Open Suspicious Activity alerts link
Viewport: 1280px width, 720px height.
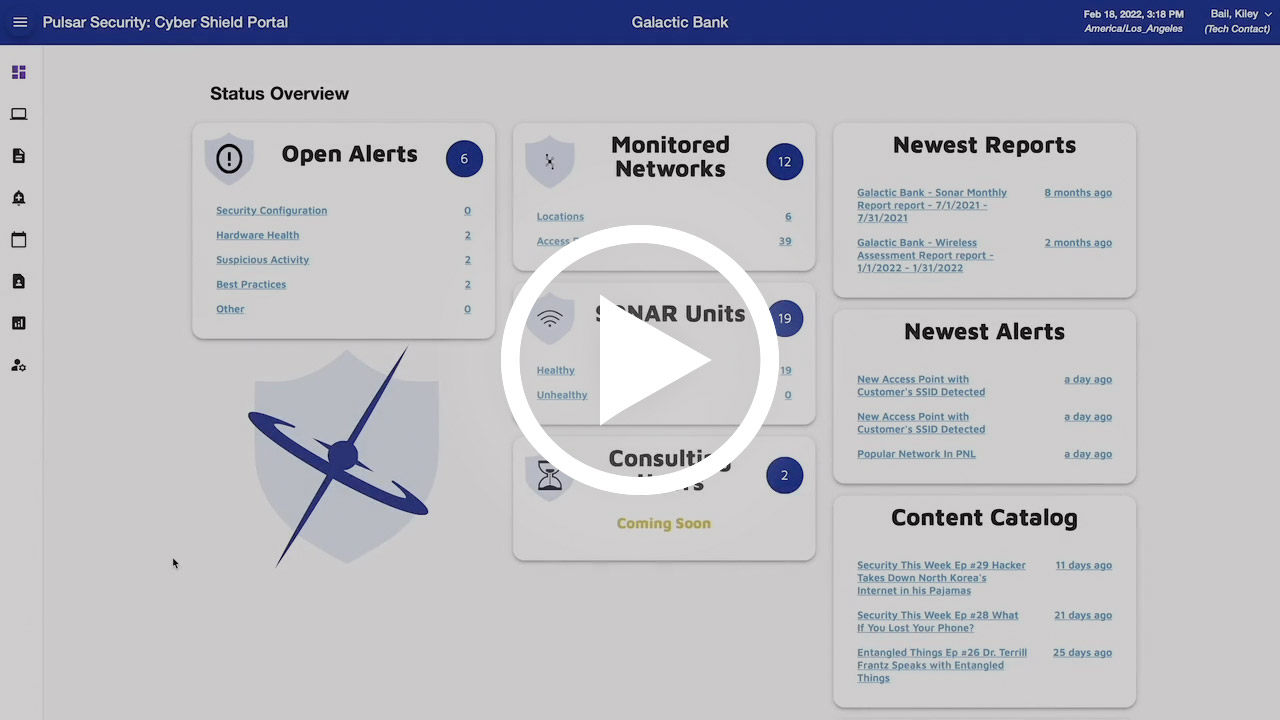[x=262, y=260]
